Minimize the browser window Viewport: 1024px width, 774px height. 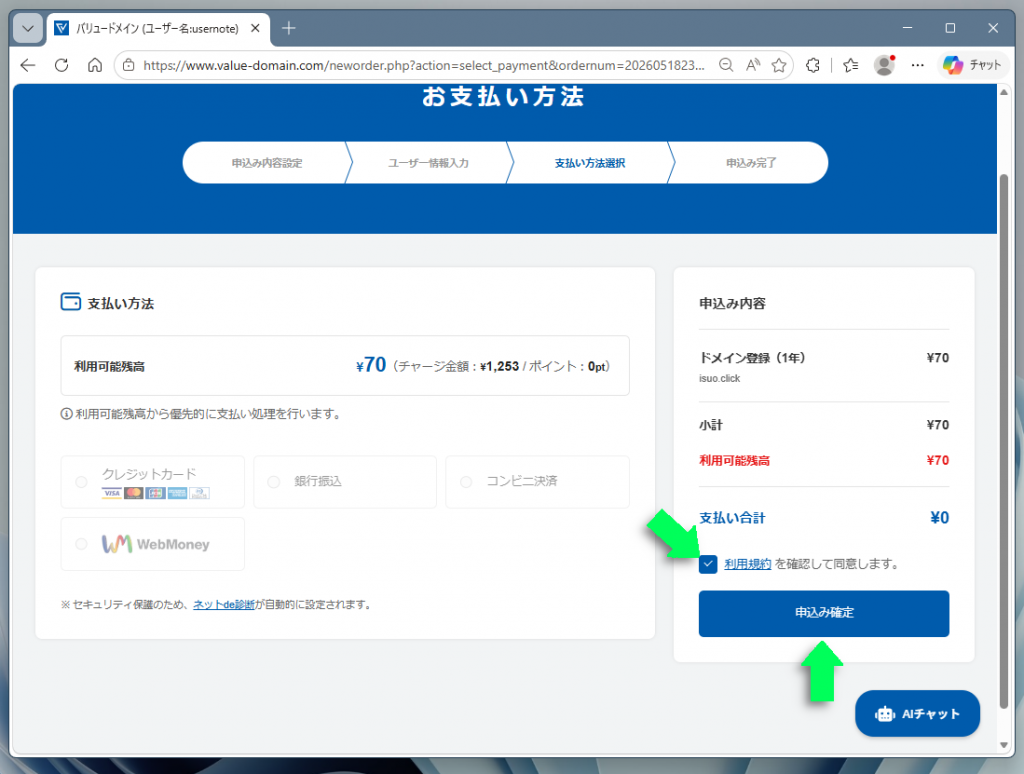[x=907, y=28]
